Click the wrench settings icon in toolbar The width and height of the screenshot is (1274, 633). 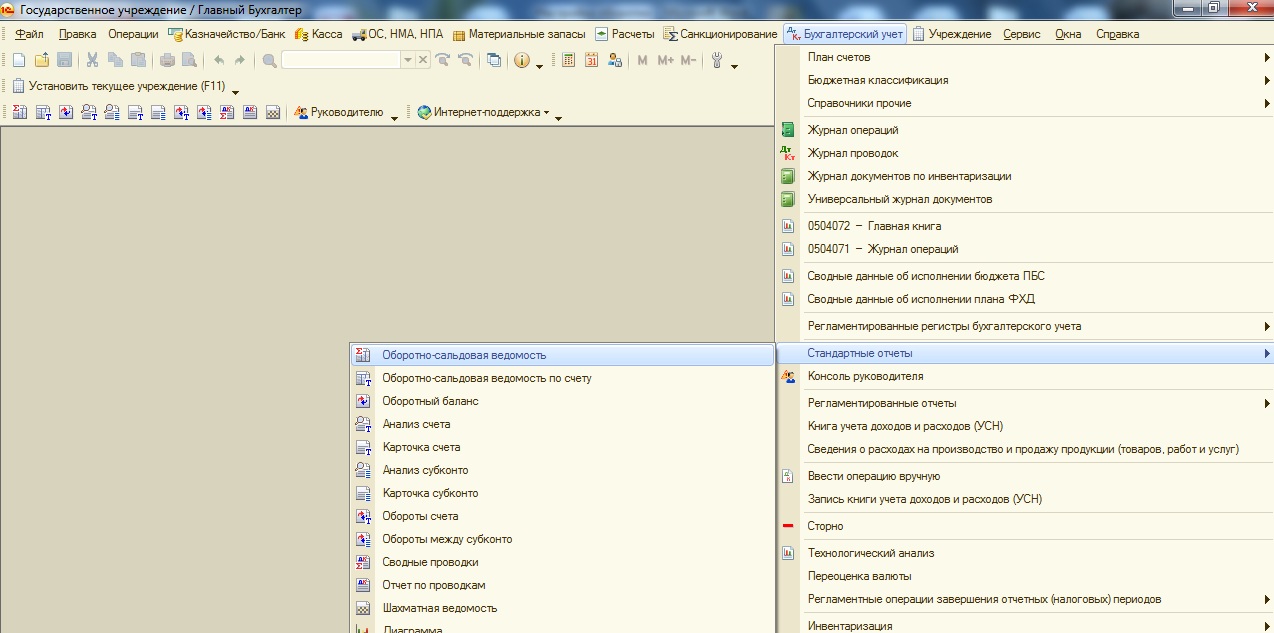(x=717, y=60)
